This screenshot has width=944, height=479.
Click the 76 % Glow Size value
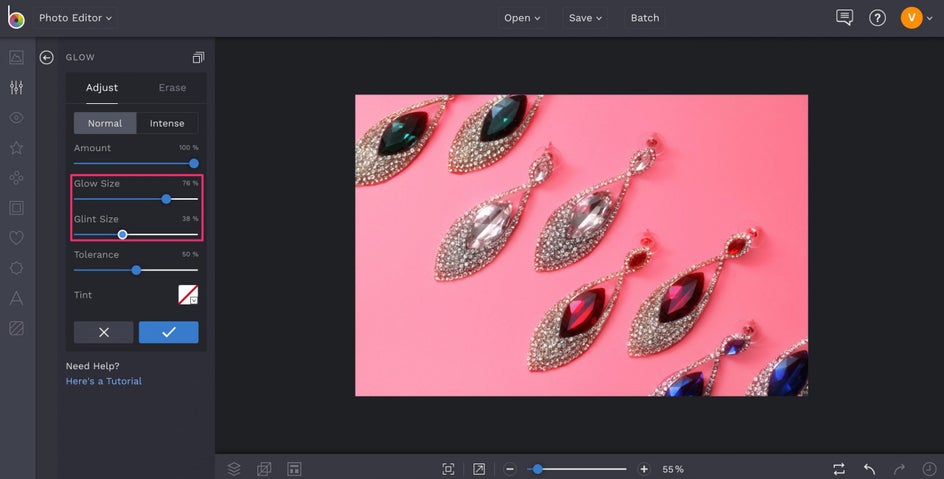[x=190, y=183]
